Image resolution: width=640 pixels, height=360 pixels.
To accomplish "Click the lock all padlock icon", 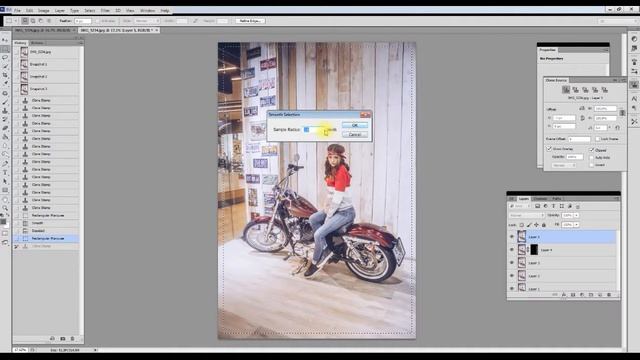I will coord(544,225).
